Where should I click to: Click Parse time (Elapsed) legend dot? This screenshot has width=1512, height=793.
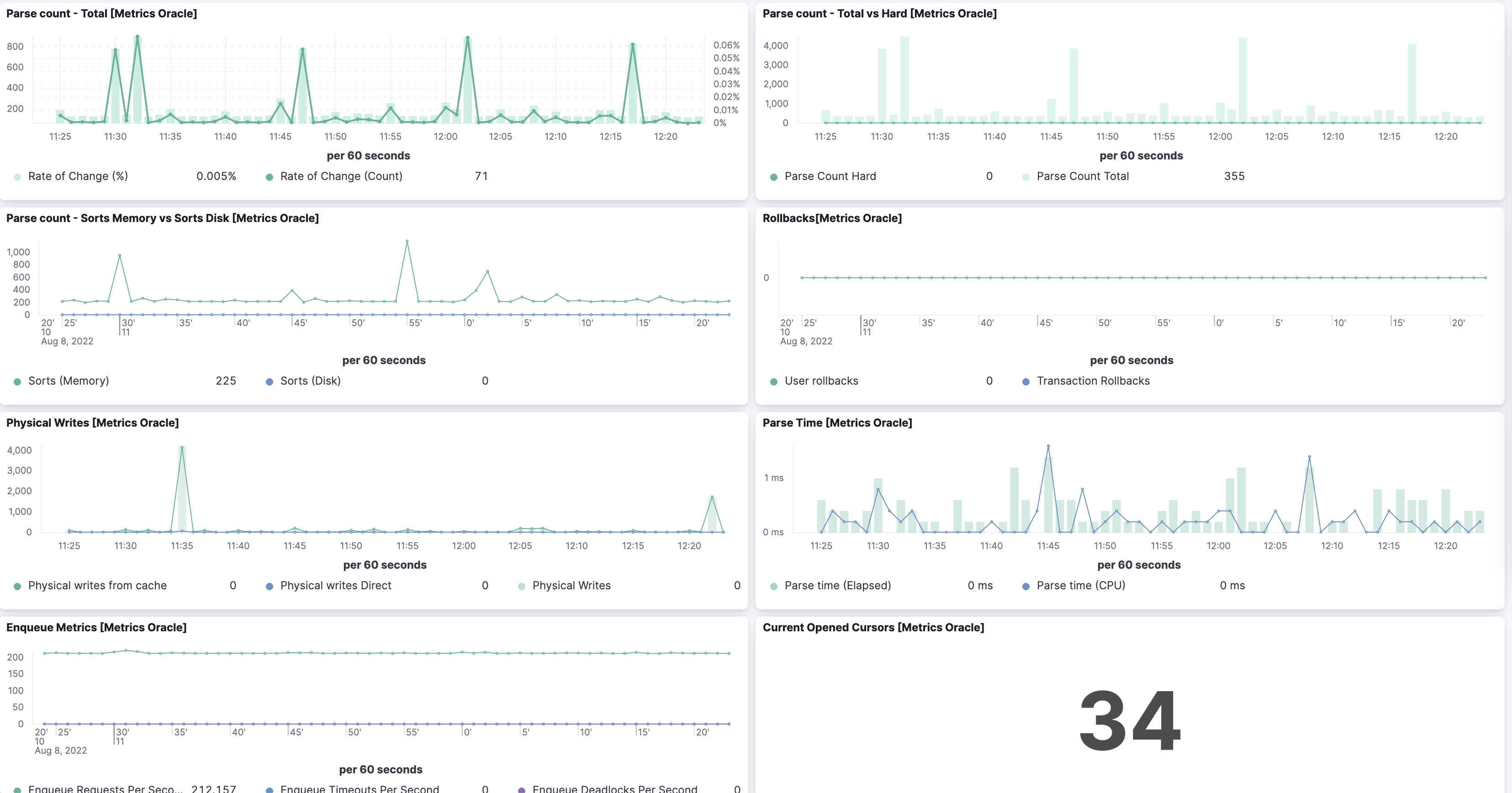point(774,587)
